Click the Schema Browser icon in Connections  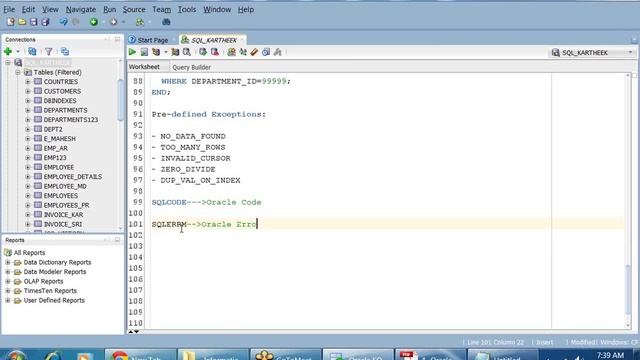pos(65,51)
